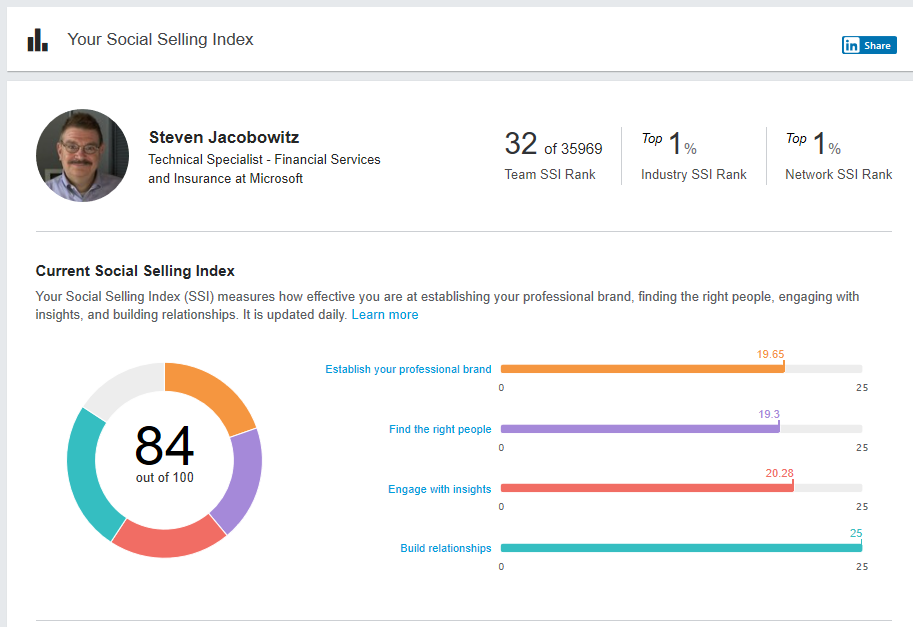
Task: Open the Build relationships label
Action: tap(446, 548)
